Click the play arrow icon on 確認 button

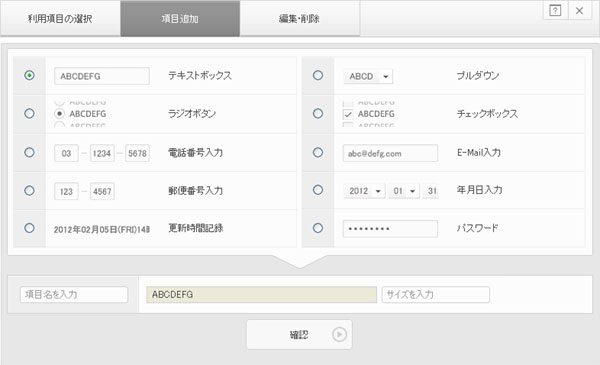click(x=339, y=334)
